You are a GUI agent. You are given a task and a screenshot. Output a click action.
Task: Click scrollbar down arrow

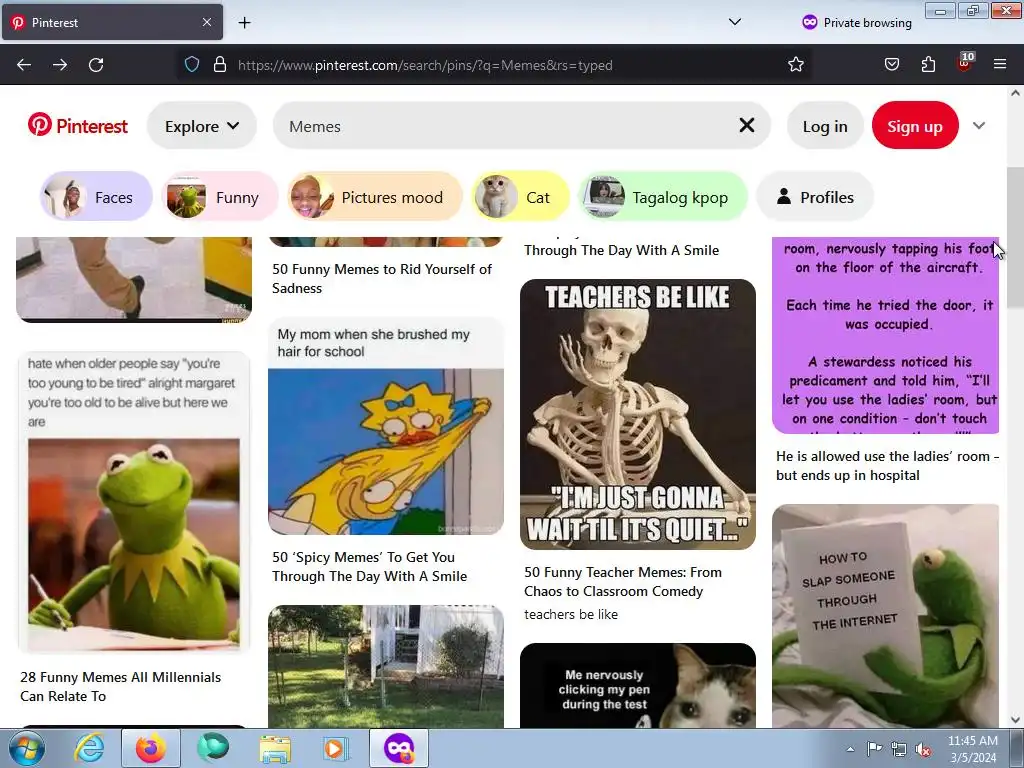[x=1015, y=720]
